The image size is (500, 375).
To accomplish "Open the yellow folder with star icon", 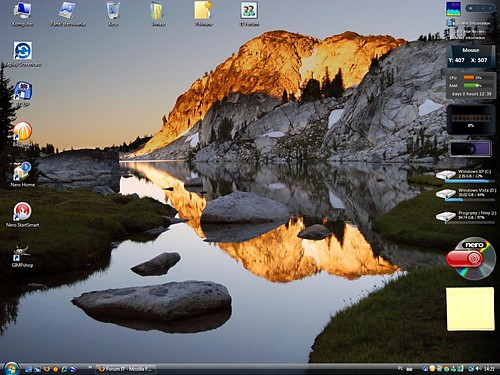I will tap(203, 14).
